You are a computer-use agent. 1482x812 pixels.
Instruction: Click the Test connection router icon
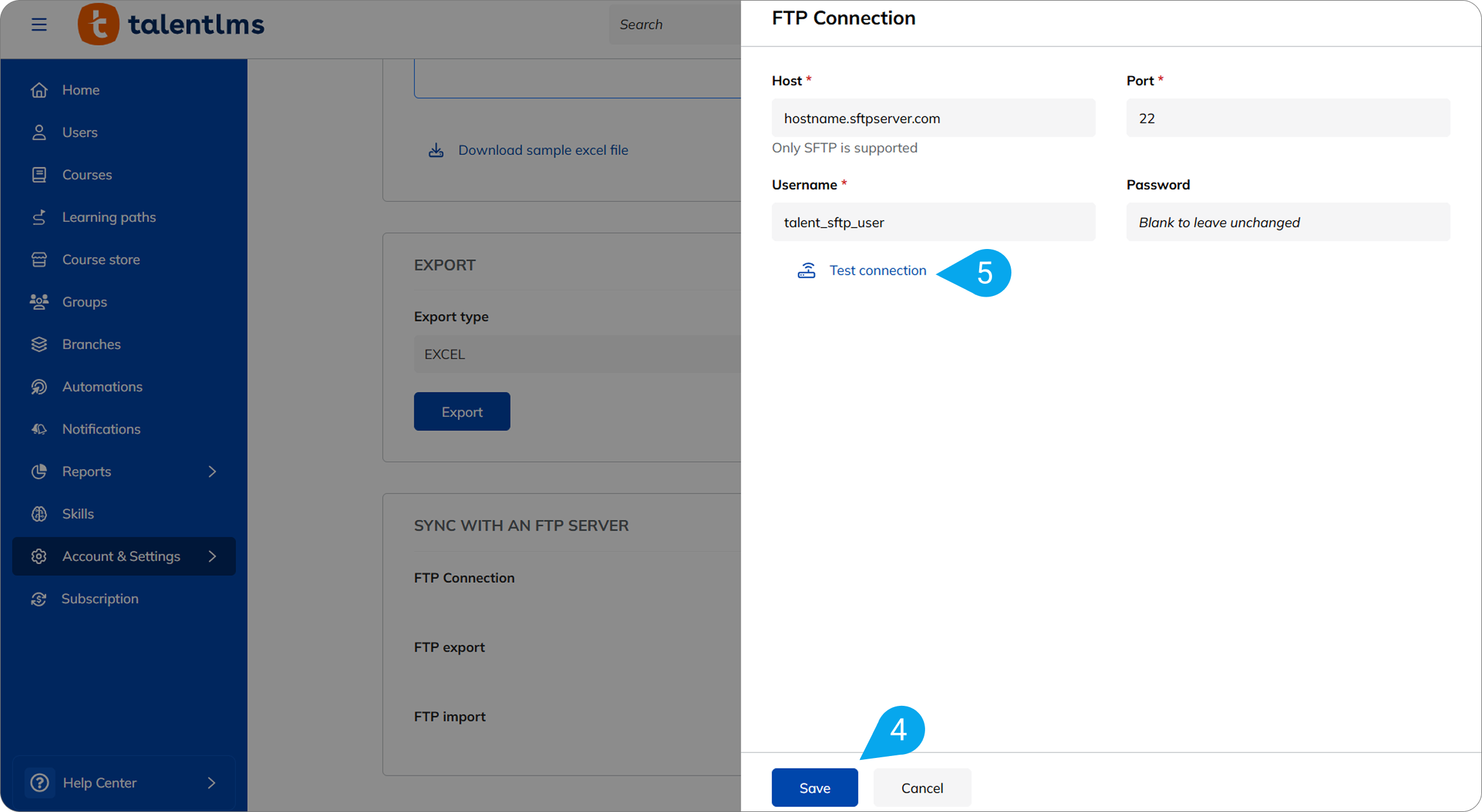[x=807, y=271]
